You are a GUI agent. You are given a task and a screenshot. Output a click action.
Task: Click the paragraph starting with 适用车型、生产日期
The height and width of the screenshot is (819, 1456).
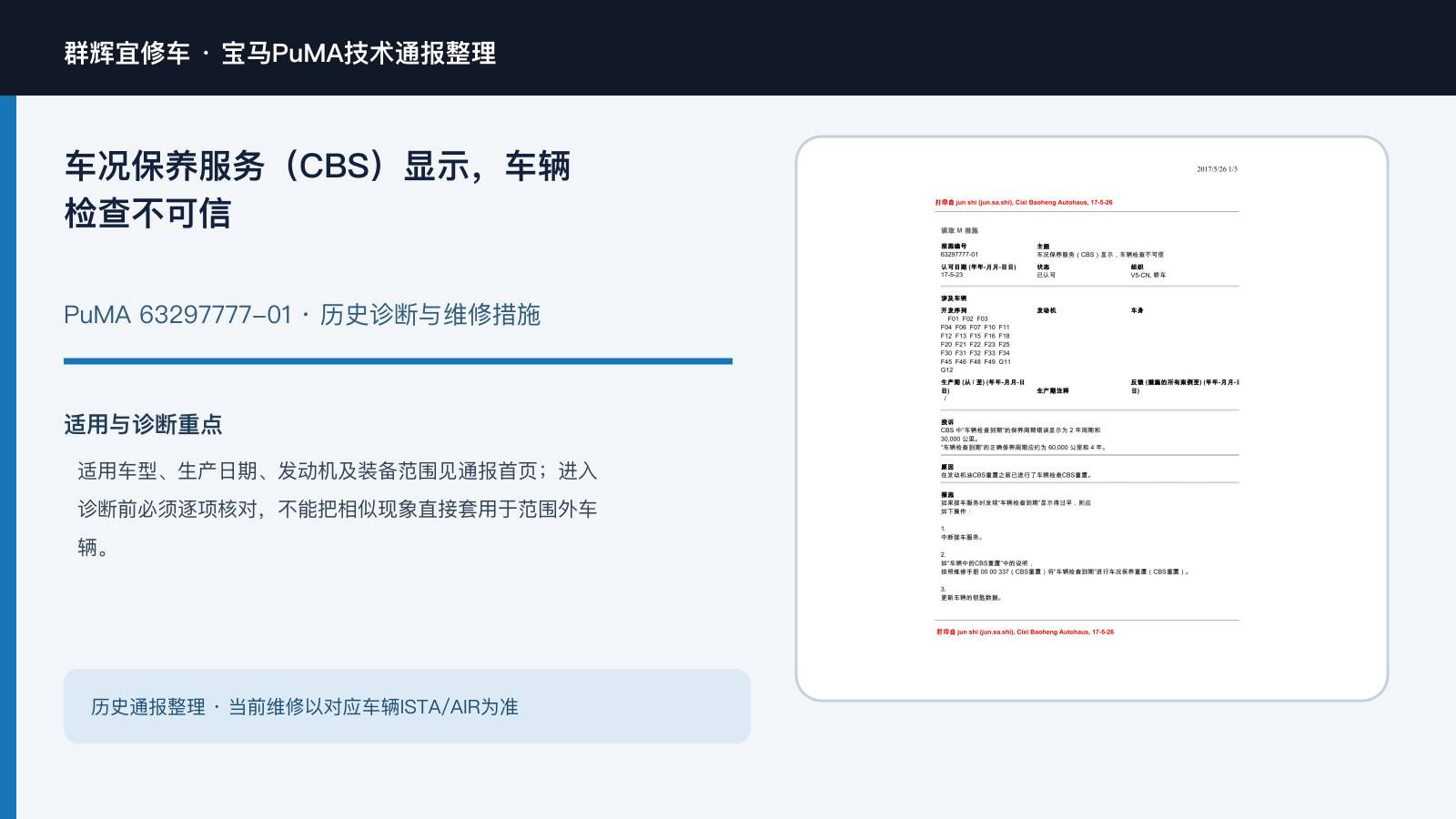click(338, 509)
